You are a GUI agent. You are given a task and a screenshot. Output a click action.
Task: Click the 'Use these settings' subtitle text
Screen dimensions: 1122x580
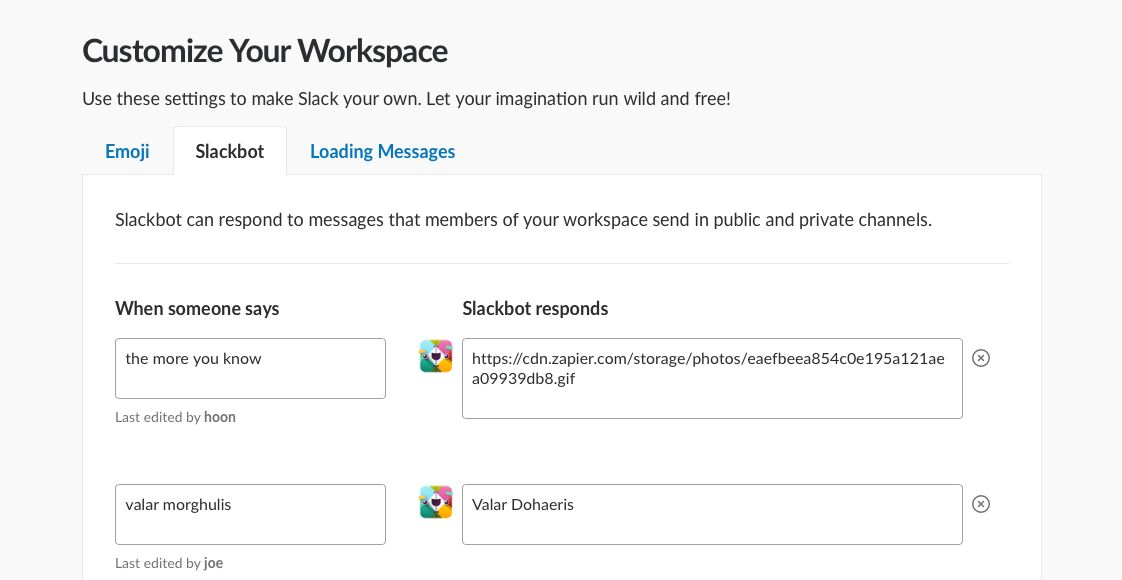click(406, 99)
